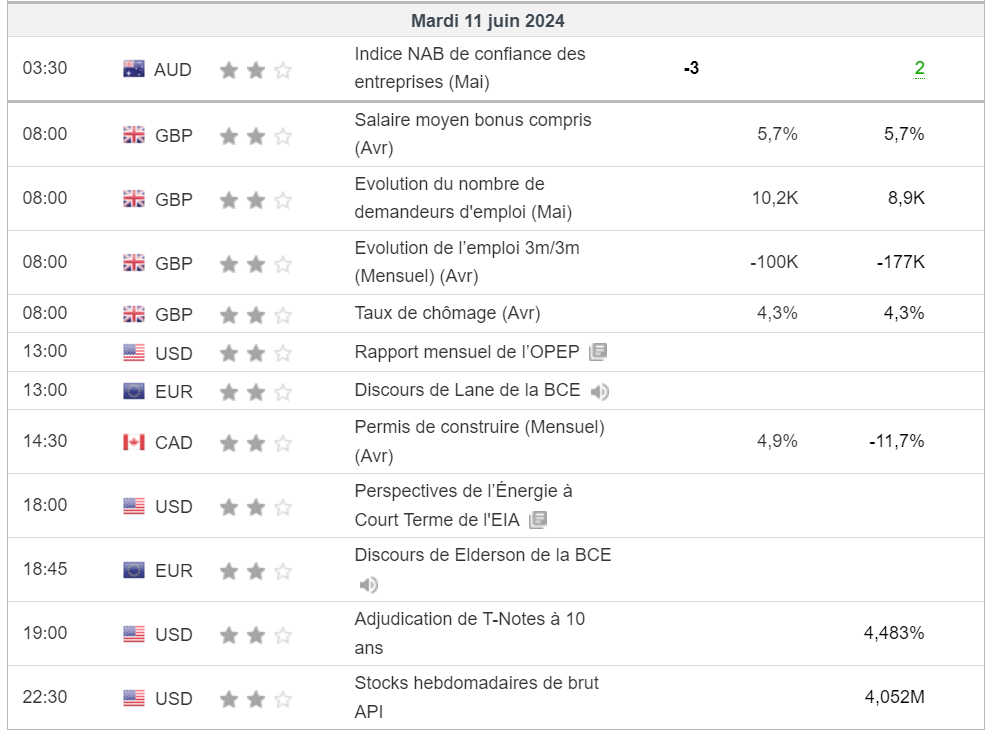Click the speaker icon after Discours de Lane

(600, 391)
